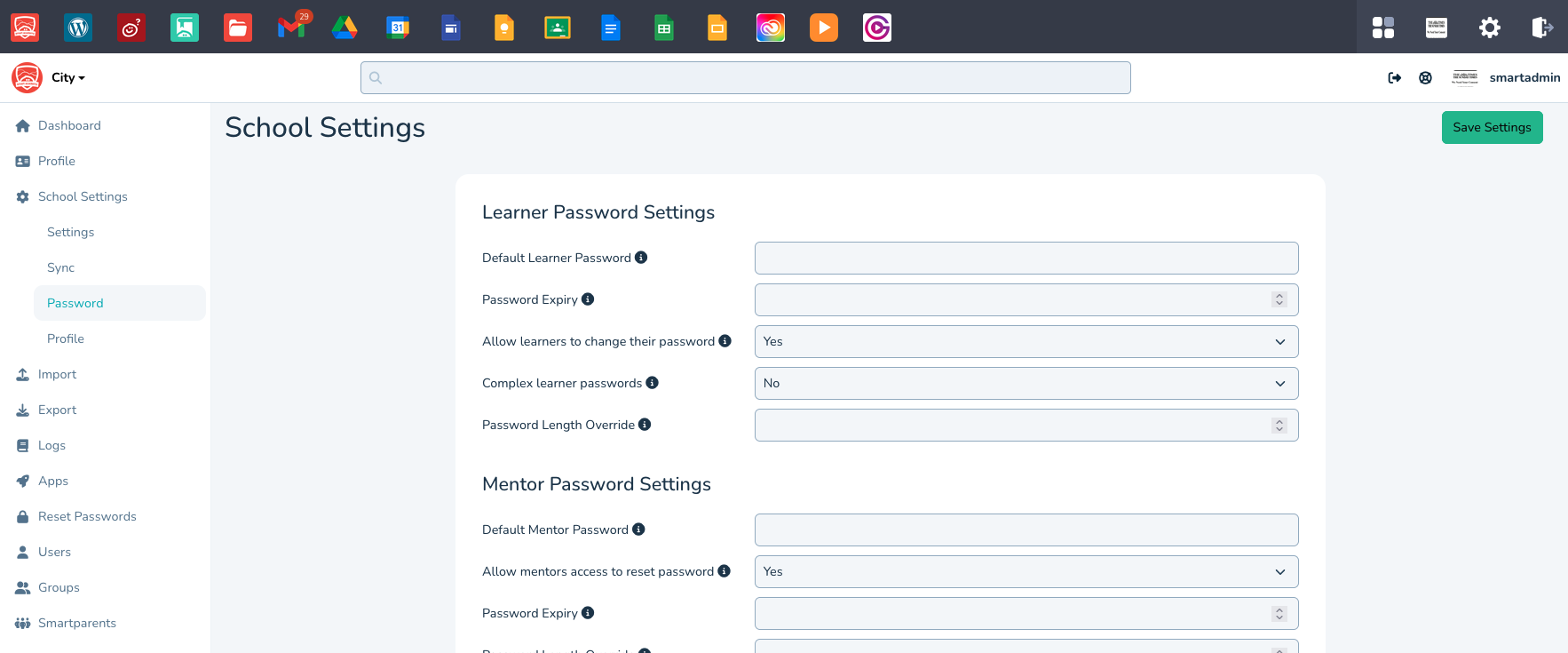Launch Gmail from the top bar
Screen dimensions: 1568x653
(291, 28)
